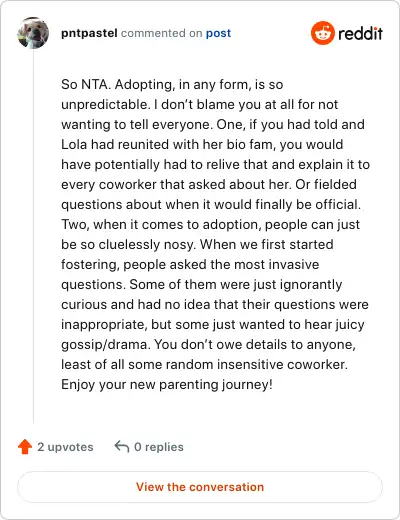Click the "gossip/drama" line of the comment
This screenshot has width=400, height=520.
point(208,345)
